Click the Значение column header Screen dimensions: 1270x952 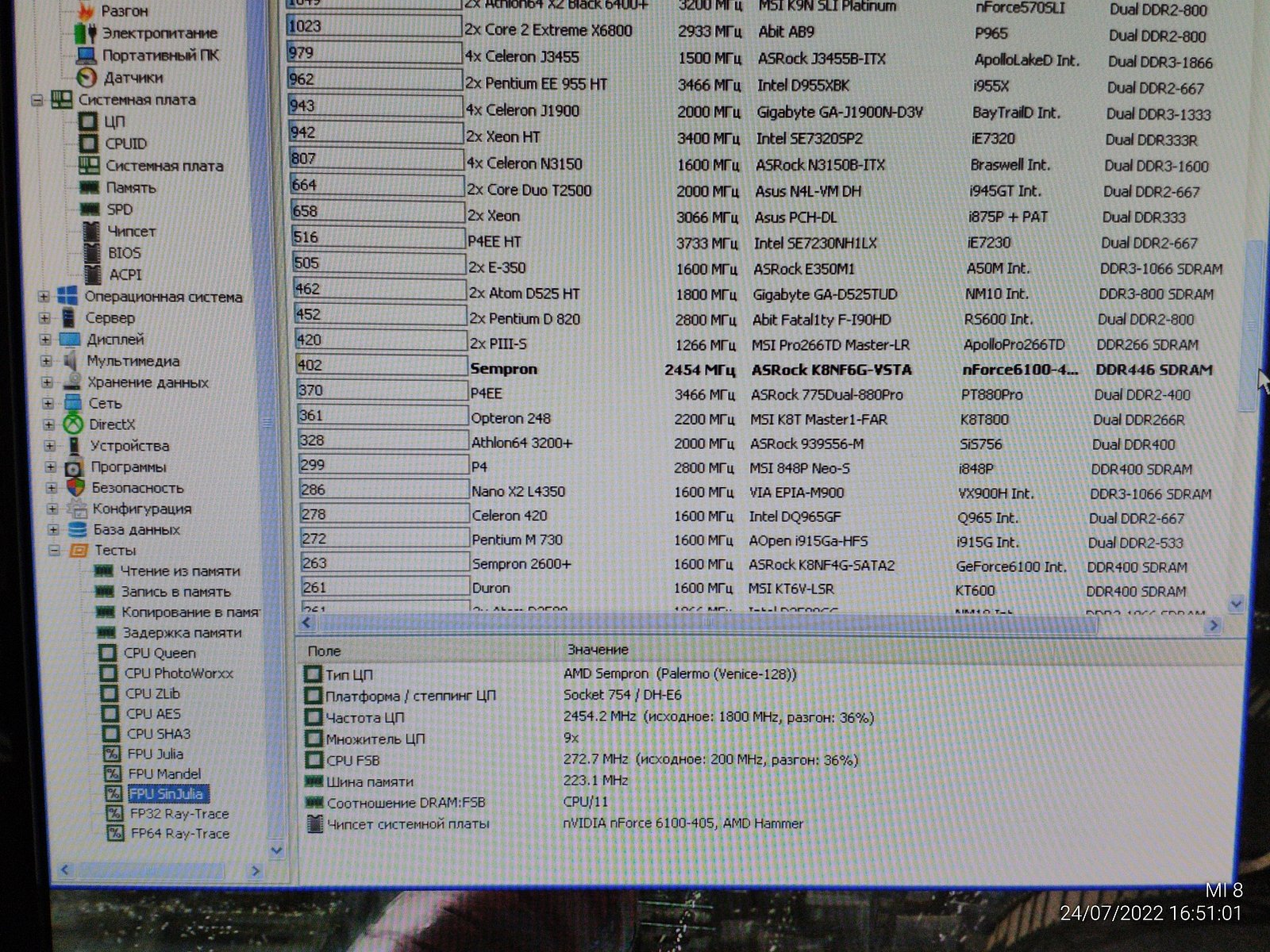pyautogui.click(x=598, y=650)
